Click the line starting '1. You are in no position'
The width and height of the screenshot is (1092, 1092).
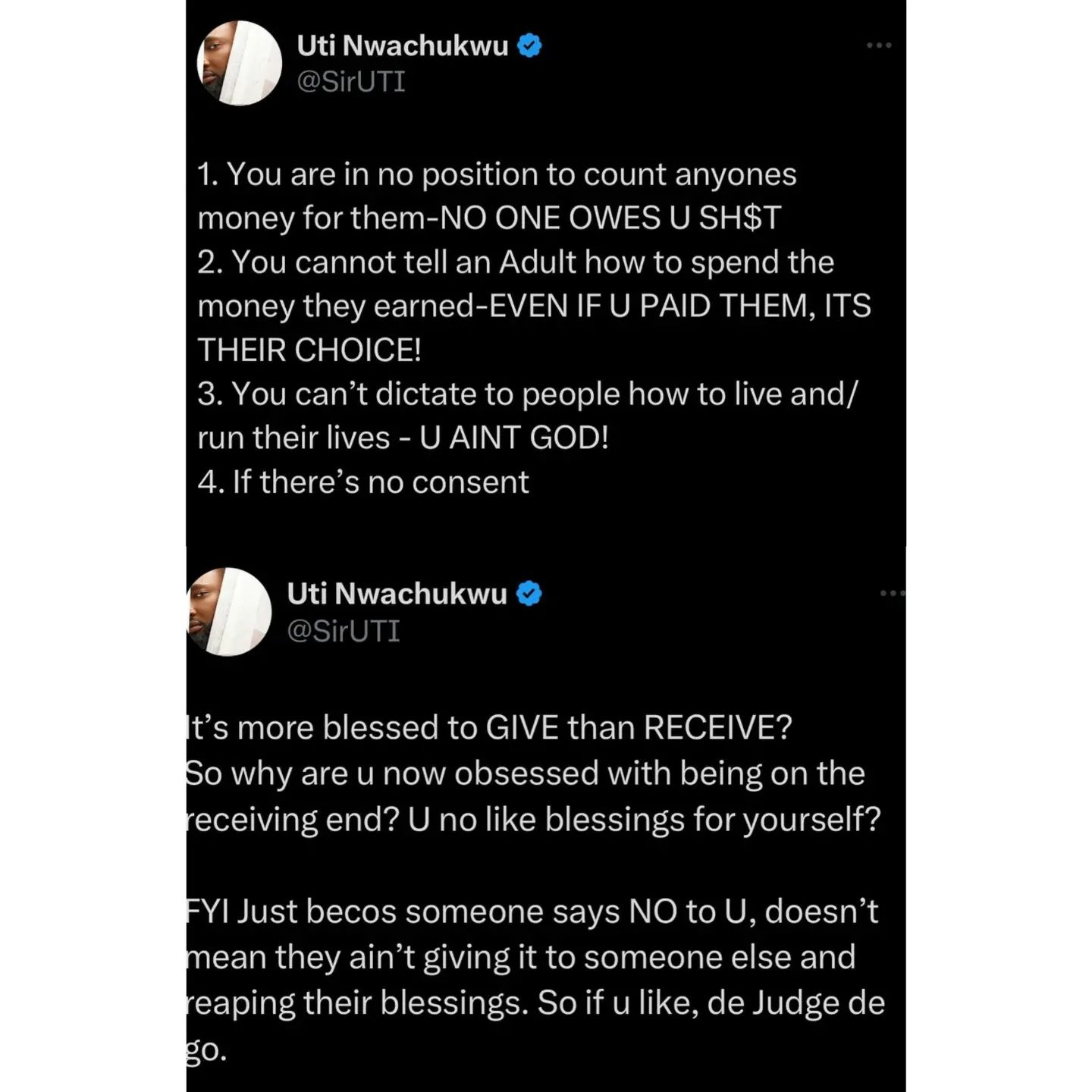pyautogui.click(x=497, y=174)
